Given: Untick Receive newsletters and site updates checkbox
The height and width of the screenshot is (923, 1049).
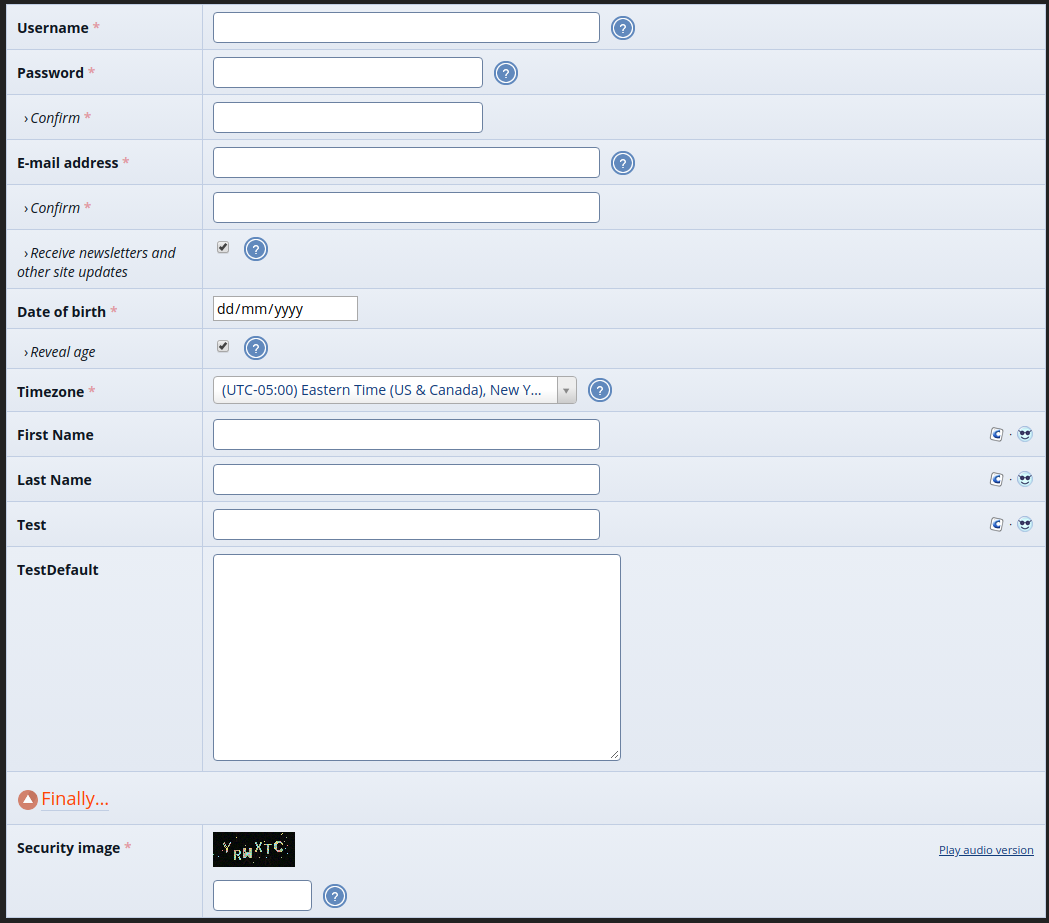Looking at the screenshot, I should [223, 247].
